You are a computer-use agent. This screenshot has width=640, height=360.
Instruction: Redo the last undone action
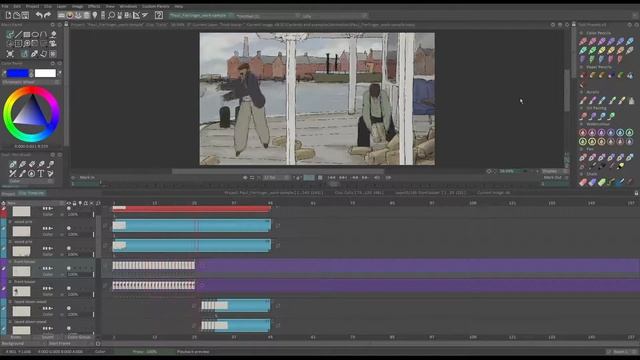47,16
